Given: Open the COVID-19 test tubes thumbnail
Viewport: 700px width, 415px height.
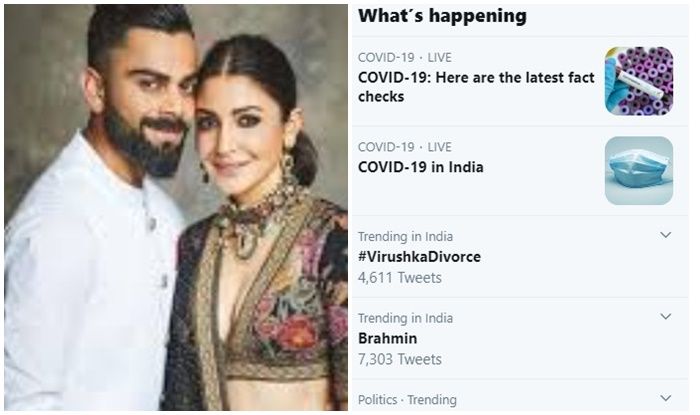Looking at the screenshot, I should click(639, 81).
